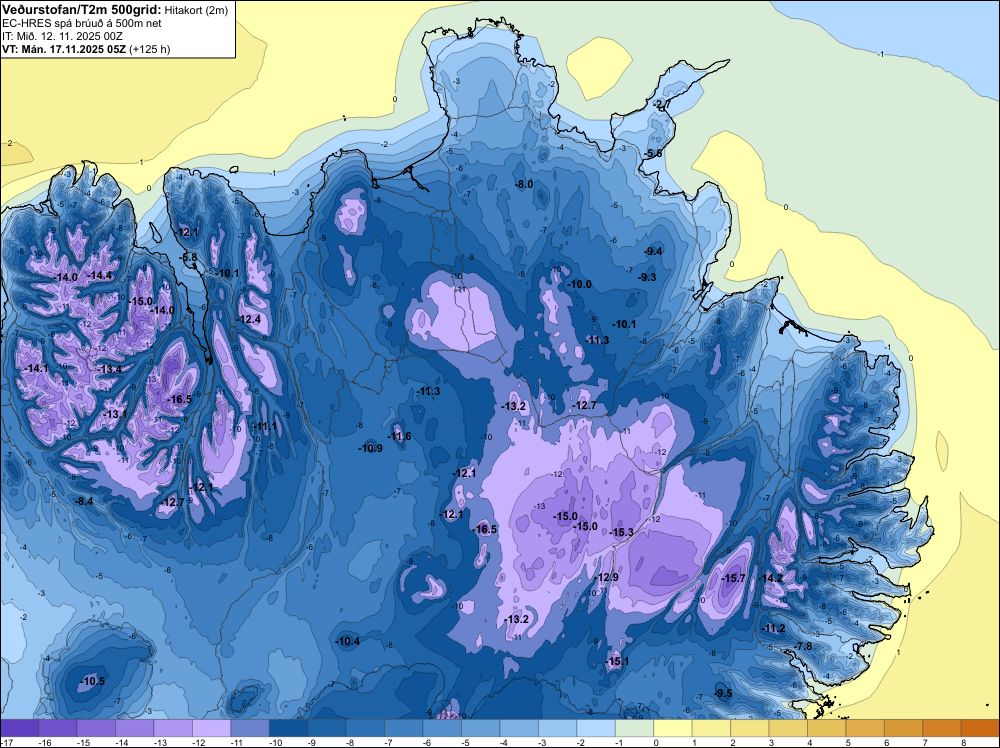Viewport: 1000px width, 748px height.
Task: Click the -14.4 temperature label
Action: click(99, 275)
